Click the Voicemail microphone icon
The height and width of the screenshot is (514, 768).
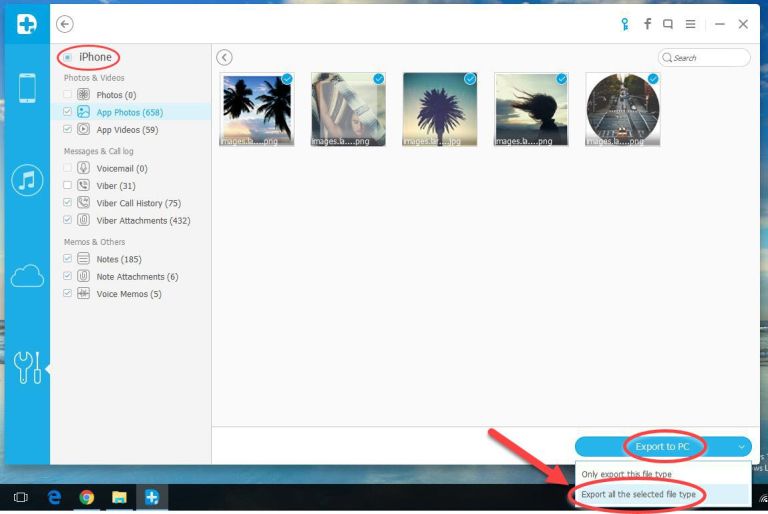coord(83,168)
